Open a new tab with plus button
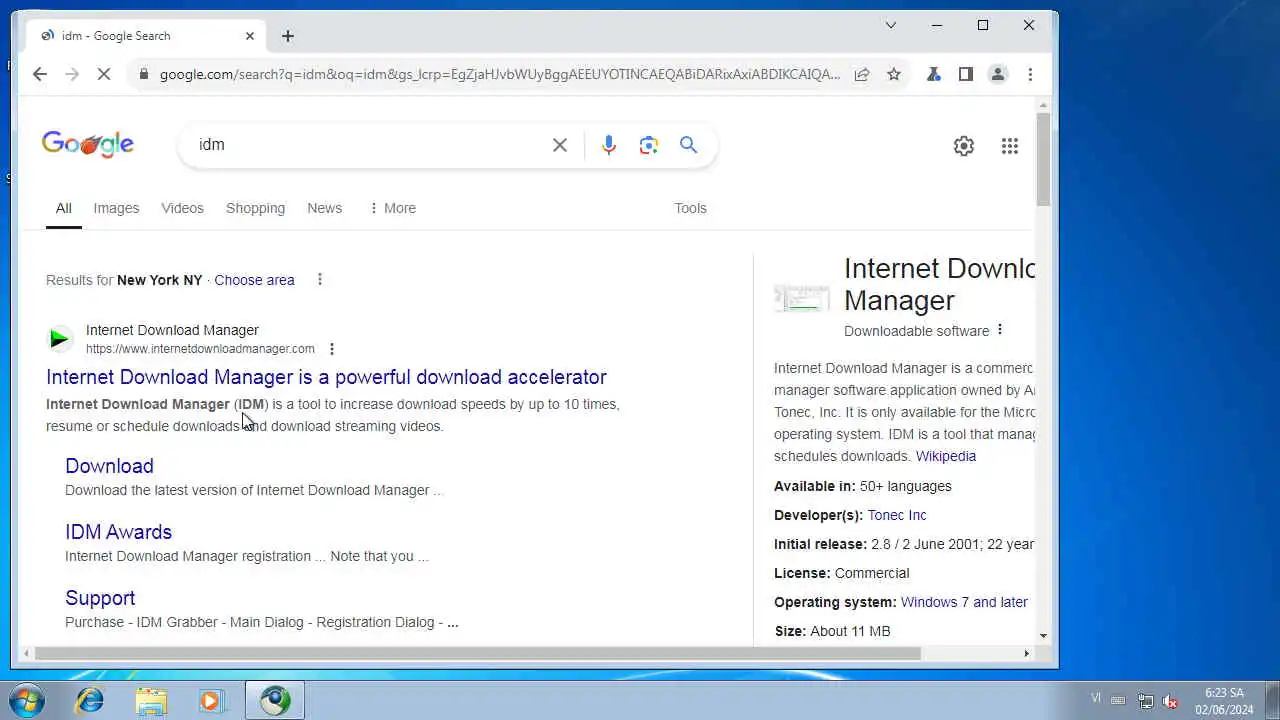This screenshot has height=720, width=1280. click(x=288, y=36)
